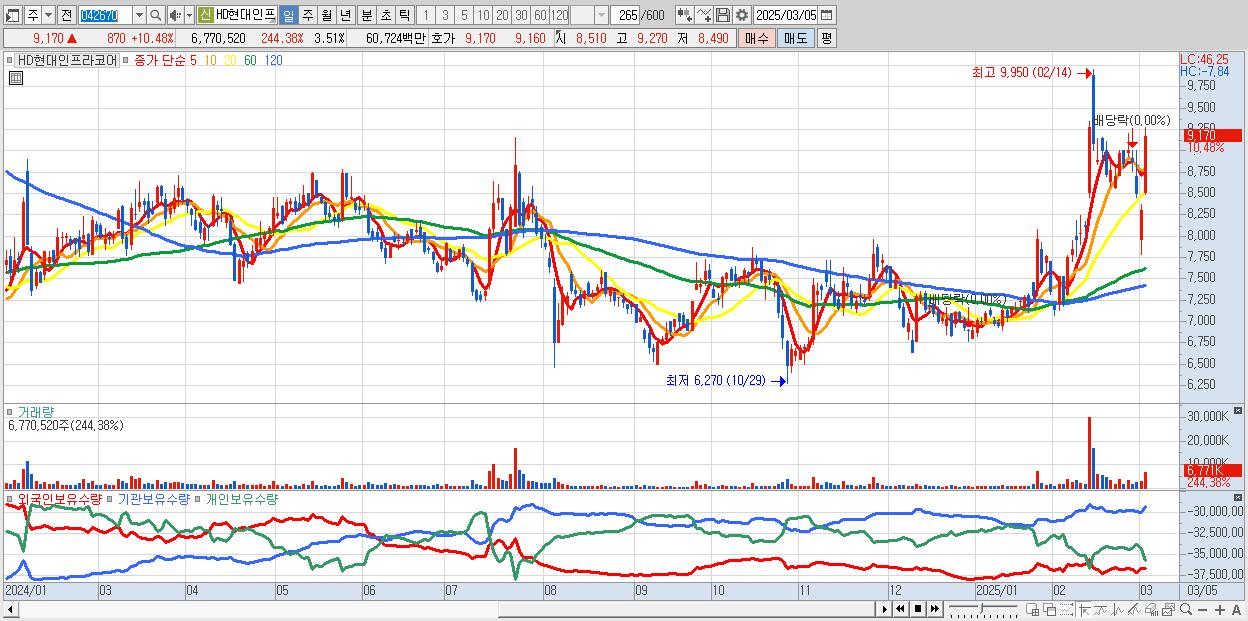Click the date field 2025/03/05
This screenshot has width=1248, height=621.
pos(786,16)
